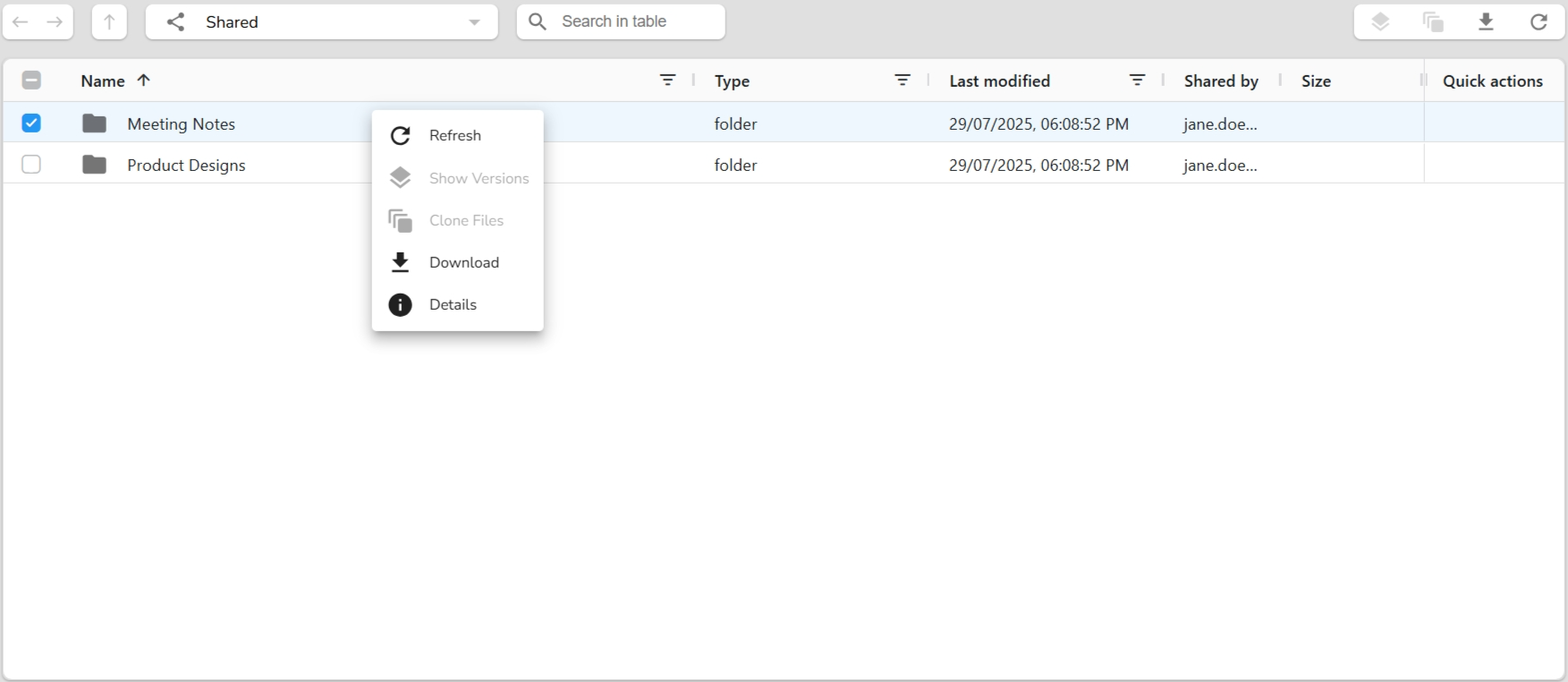Click the ascending sort arrow beside Name
Image resolution: width=1568 pixels, height=682 pixels.
pyautogui.click(x=143, y=80)
